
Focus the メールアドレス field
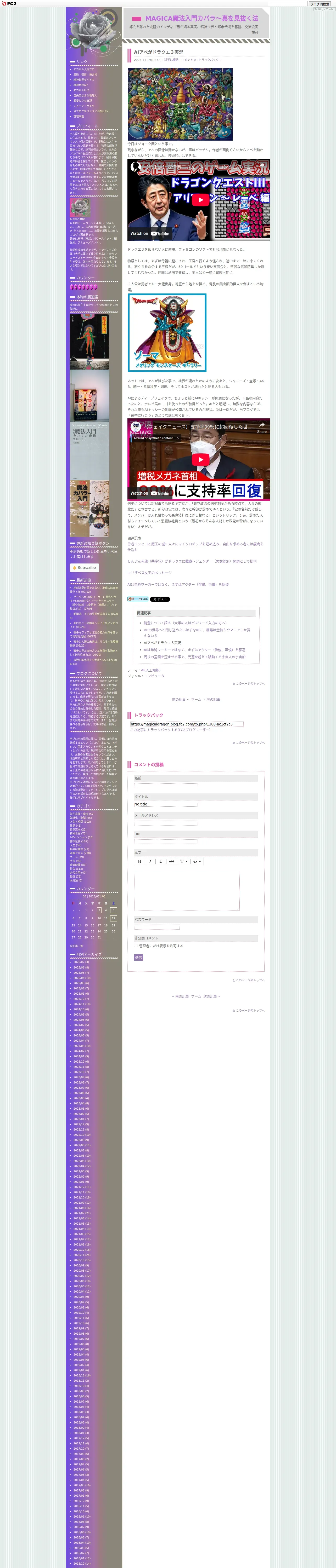coord(166,823)
